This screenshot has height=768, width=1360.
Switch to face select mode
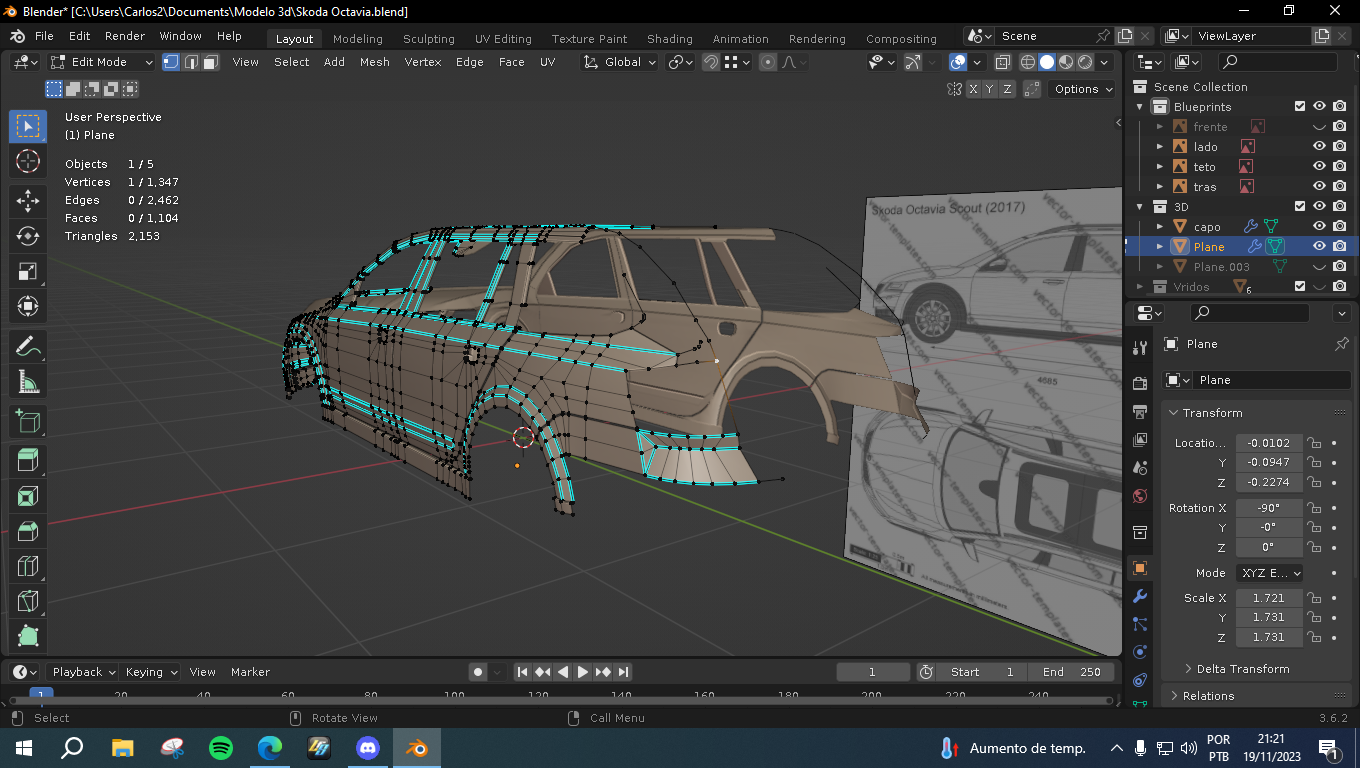[211, 62]
